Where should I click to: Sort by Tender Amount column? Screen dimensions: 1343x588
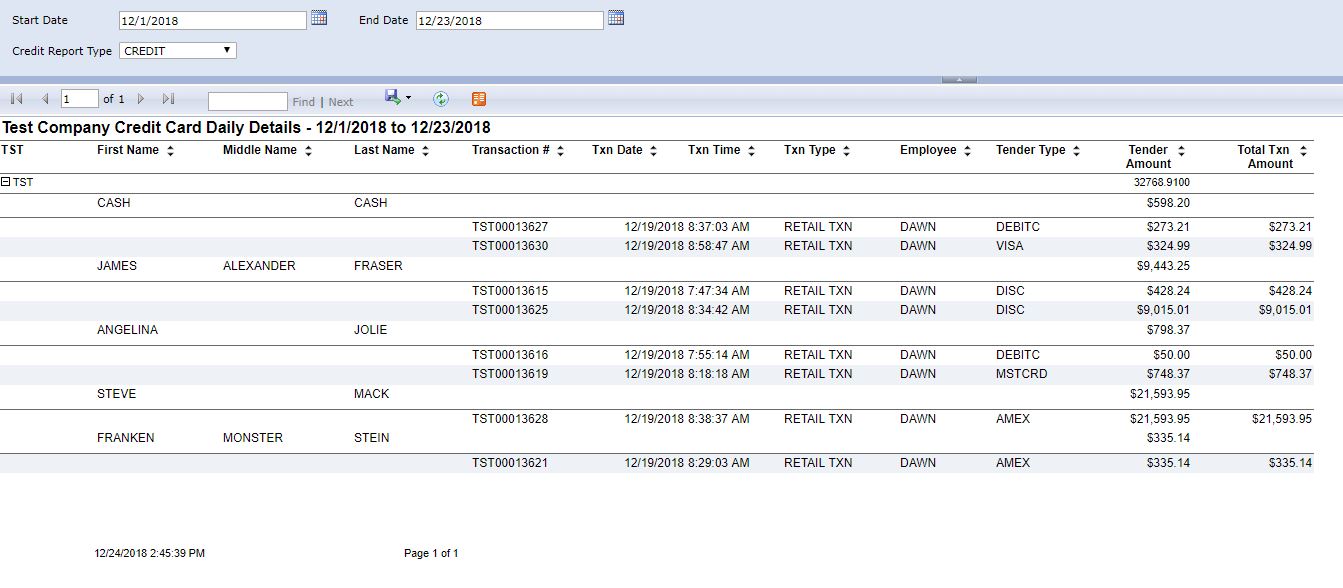point(1181,151)
